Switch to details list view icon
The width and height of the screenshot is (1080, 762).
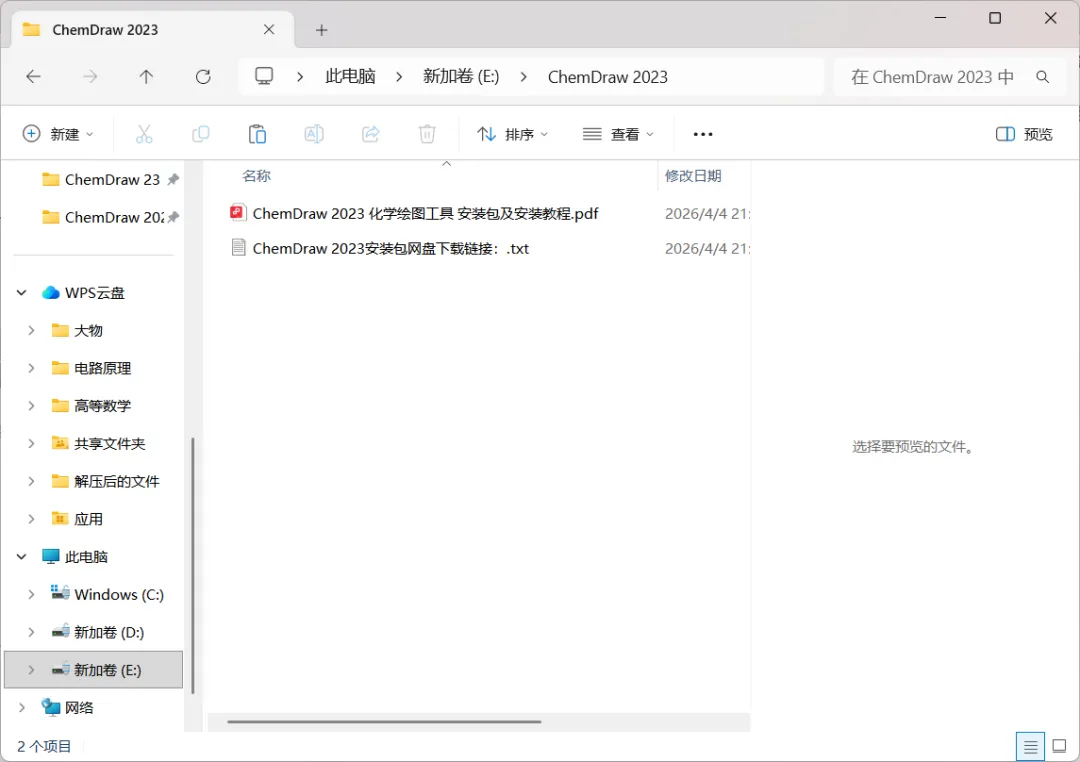[1030, 746]
